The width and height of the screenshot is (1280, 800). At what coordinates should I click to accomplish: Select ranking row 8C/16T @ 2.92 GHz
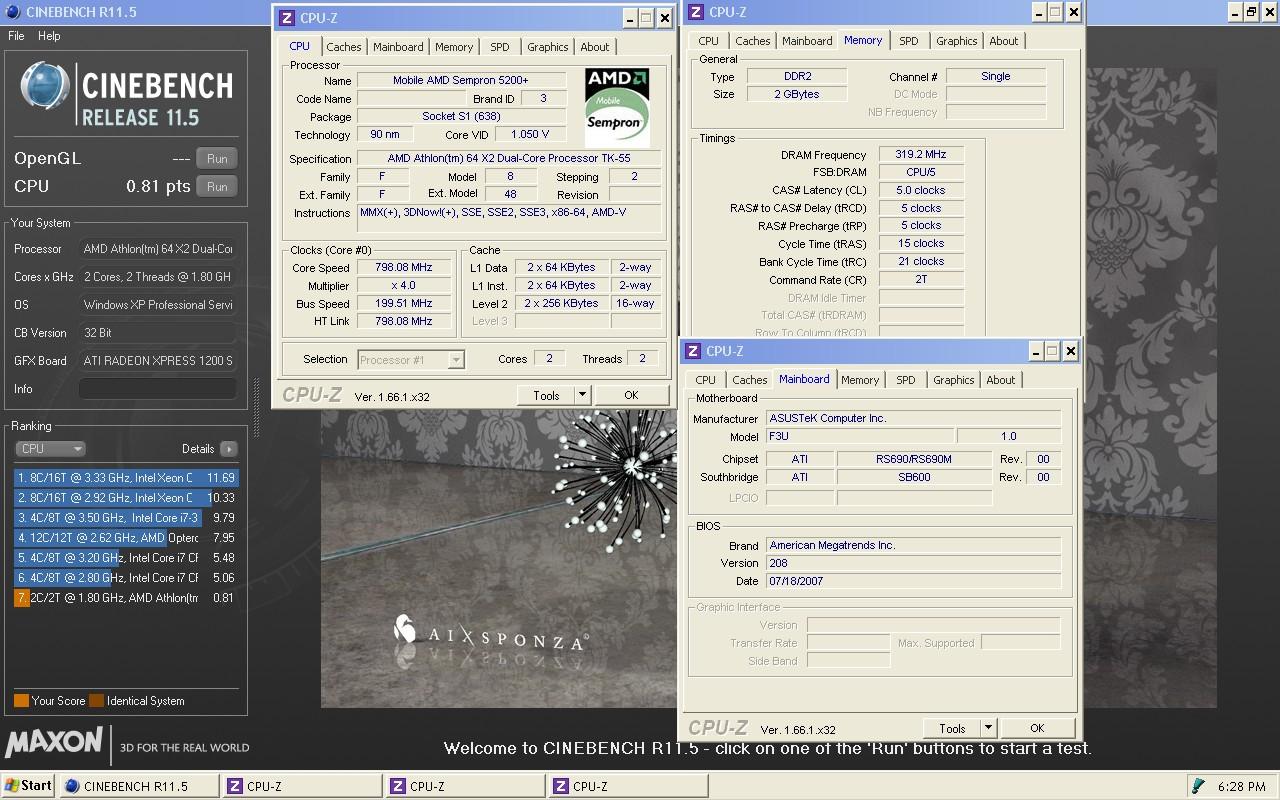[126, 498]
